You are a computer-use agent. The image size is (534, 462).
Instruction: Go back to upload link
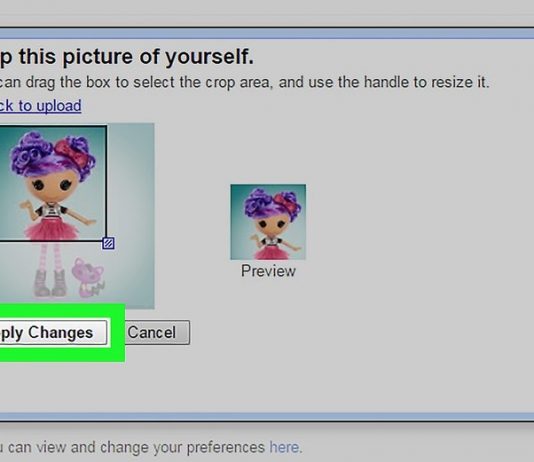[41, 106]
